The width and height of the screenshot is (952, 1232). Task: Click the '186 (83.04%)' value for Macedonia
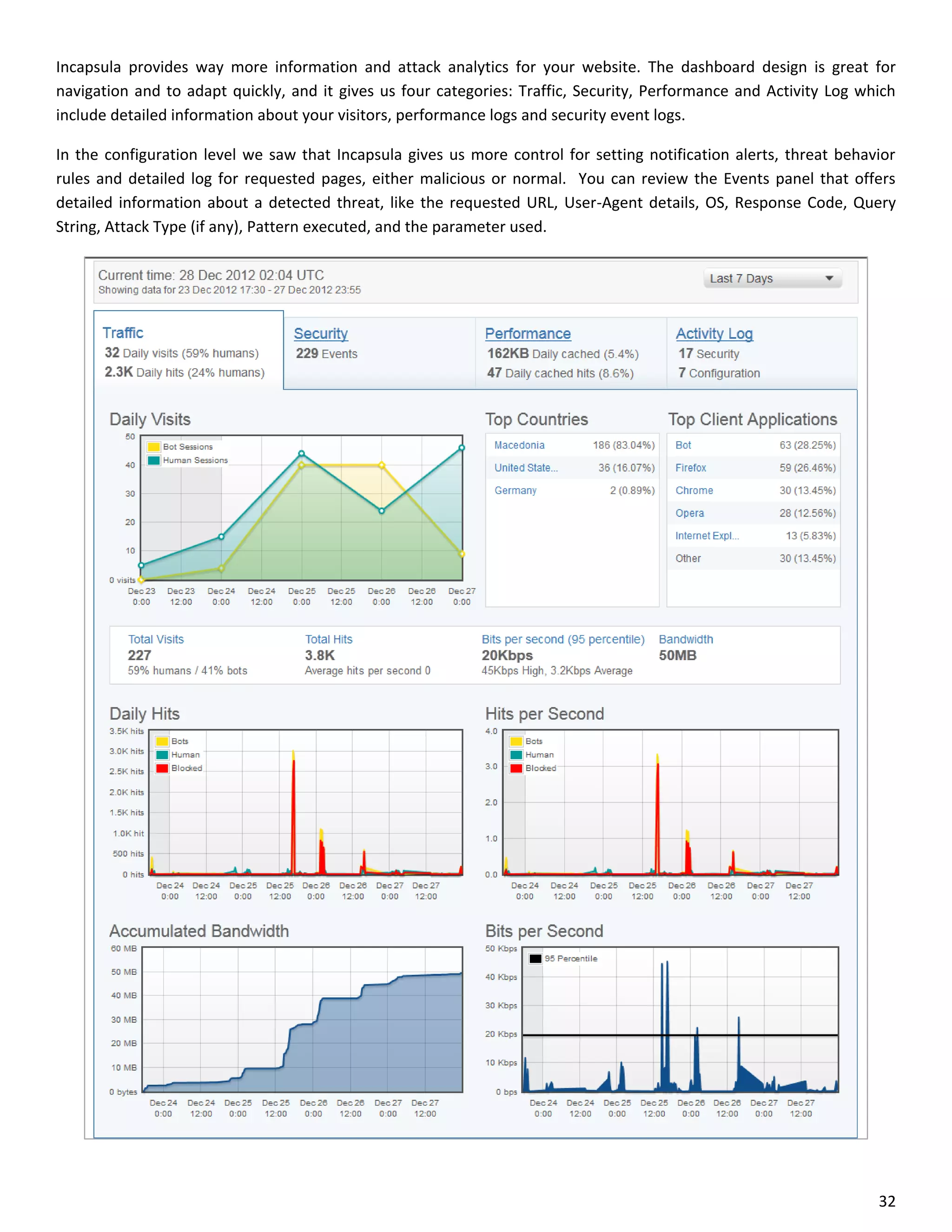tap(624, 445)
